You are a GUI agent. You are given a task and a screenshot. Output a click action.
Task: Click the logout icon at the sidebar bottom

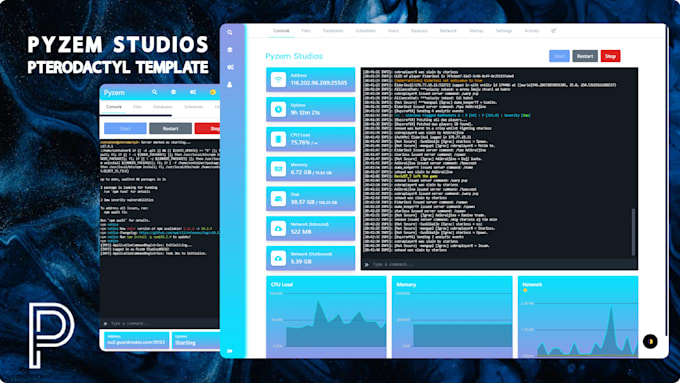(x=230, y=351)
